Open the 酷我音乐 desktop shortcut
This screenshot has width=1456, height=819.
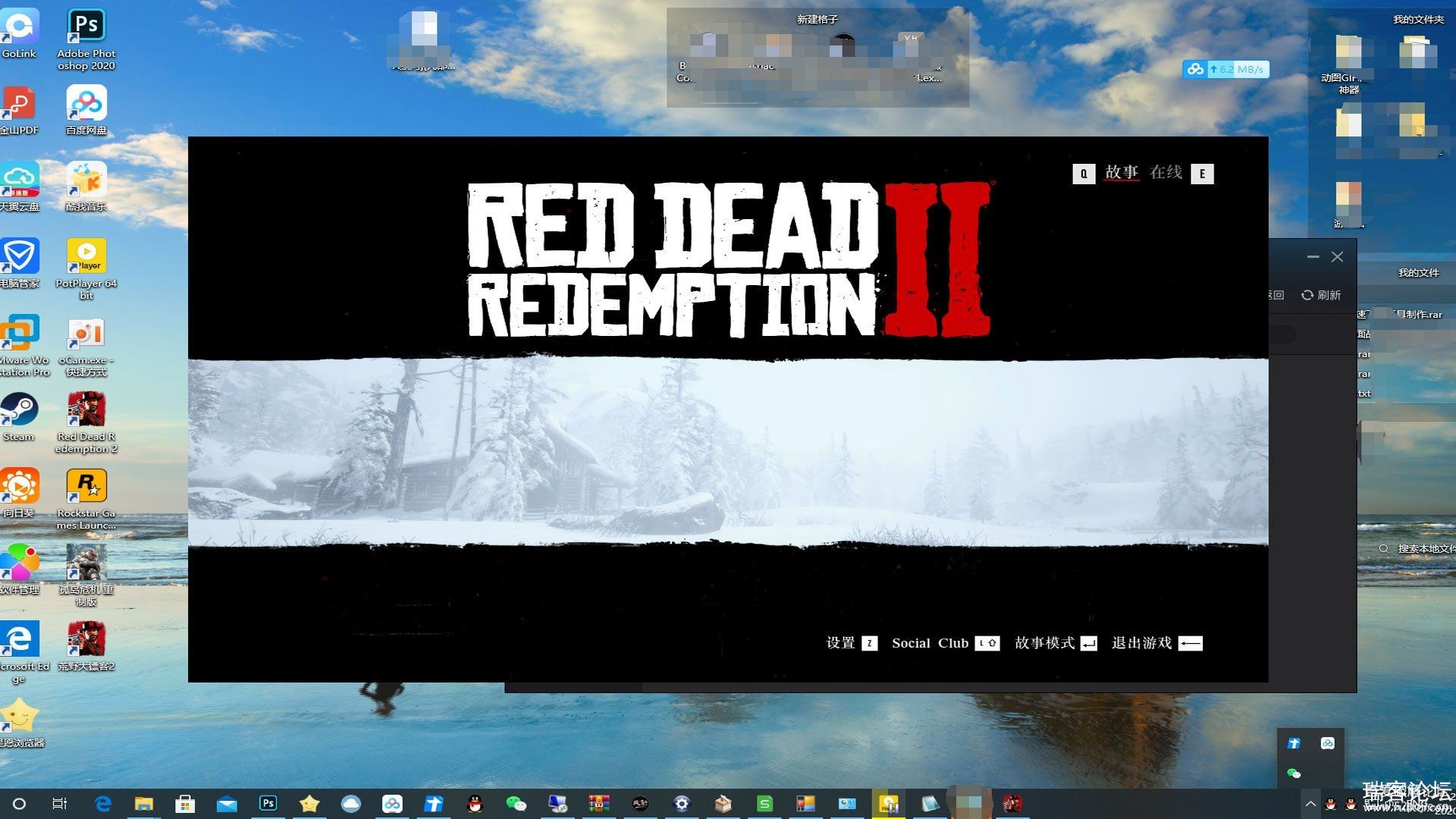pyautogui.click(x=86, y=187)
